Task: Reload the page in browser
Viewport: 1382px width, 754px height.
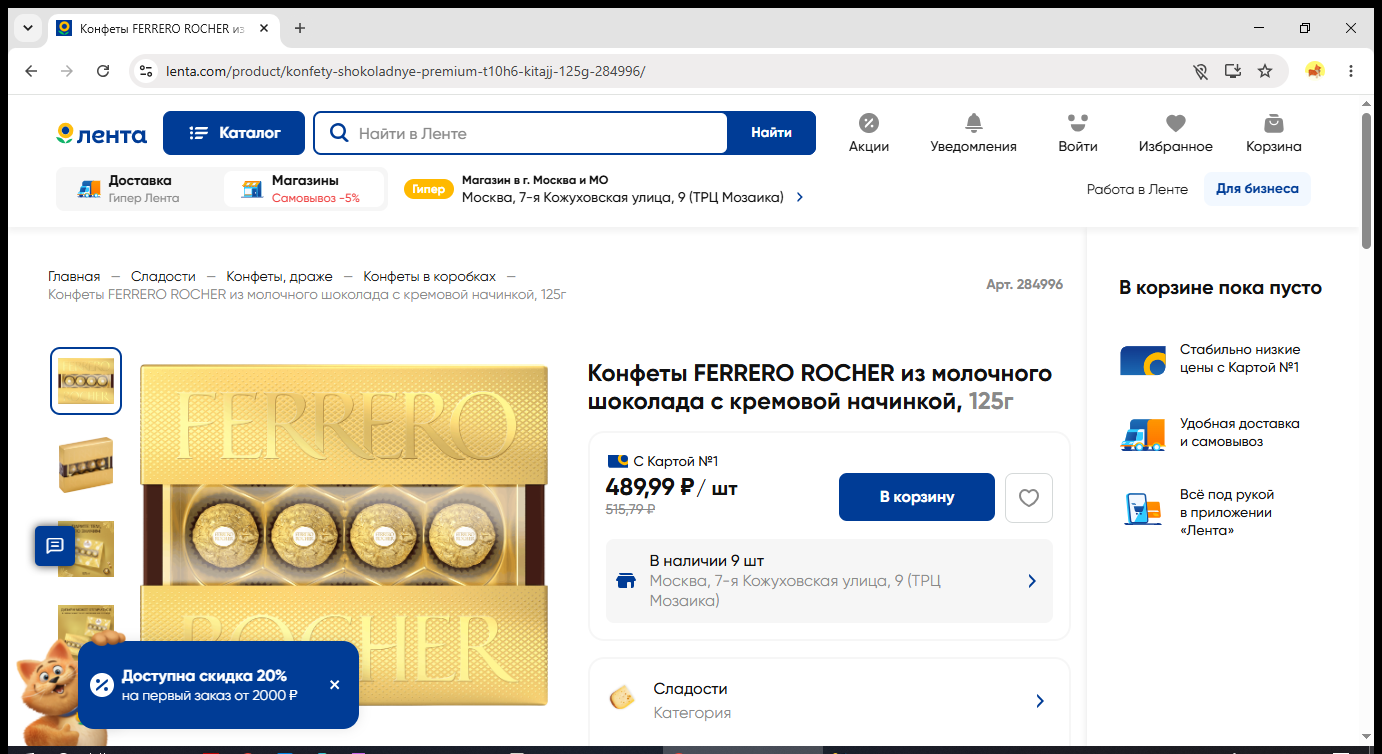Action: (103, 71)
